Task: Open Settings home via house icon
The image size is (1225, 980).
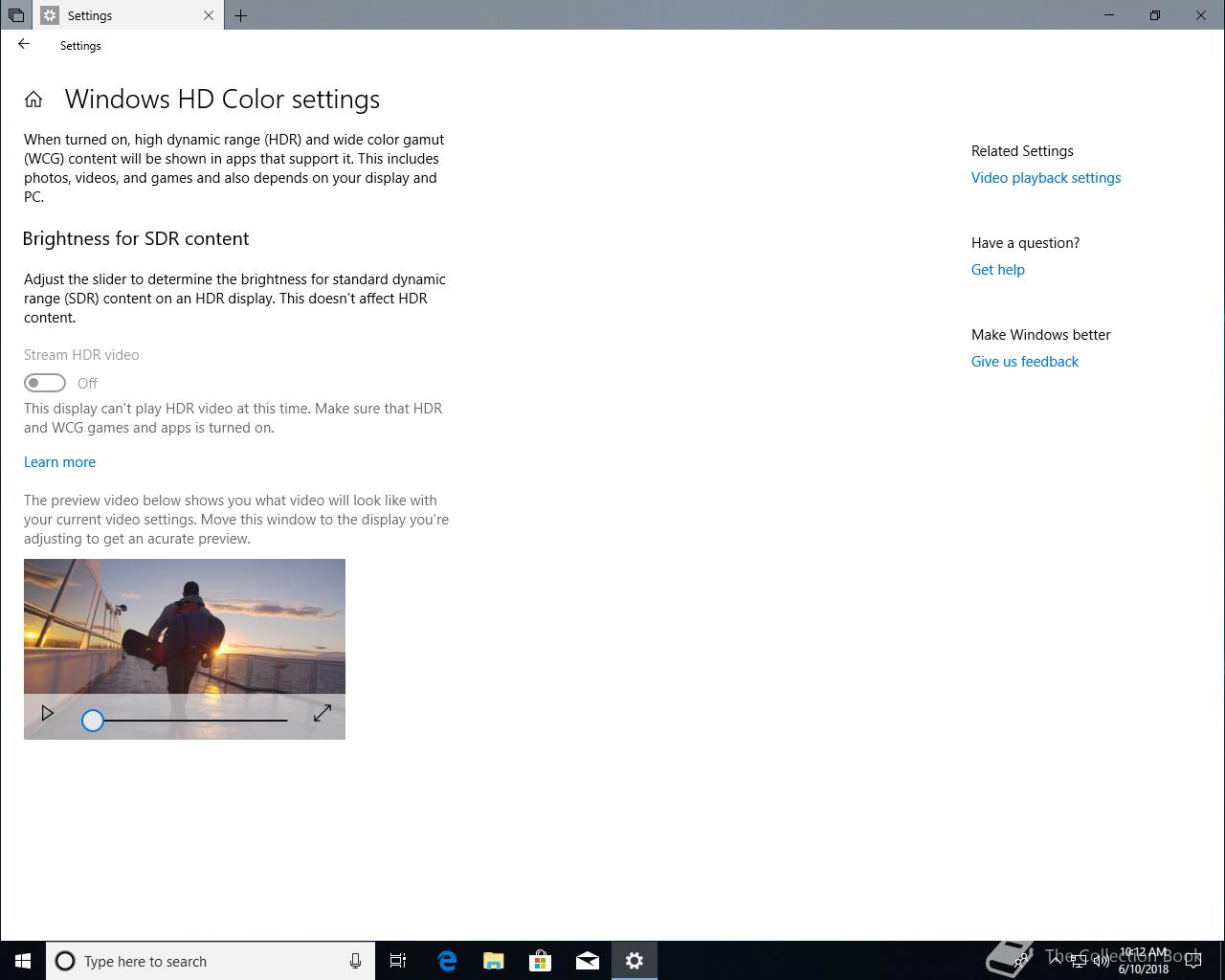Action: pyautogui.click(x=33, y=100)
